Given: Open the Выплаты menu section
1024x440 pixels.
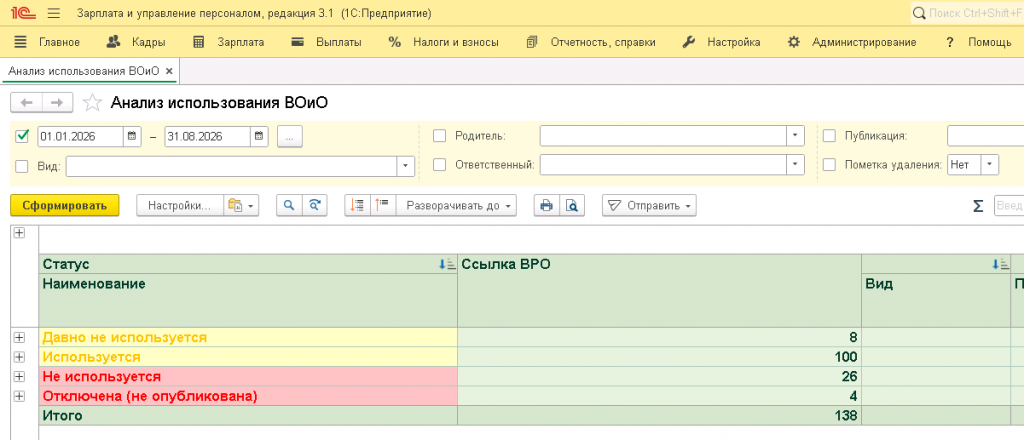Looking at the screenshot, I should pos(327,42).
